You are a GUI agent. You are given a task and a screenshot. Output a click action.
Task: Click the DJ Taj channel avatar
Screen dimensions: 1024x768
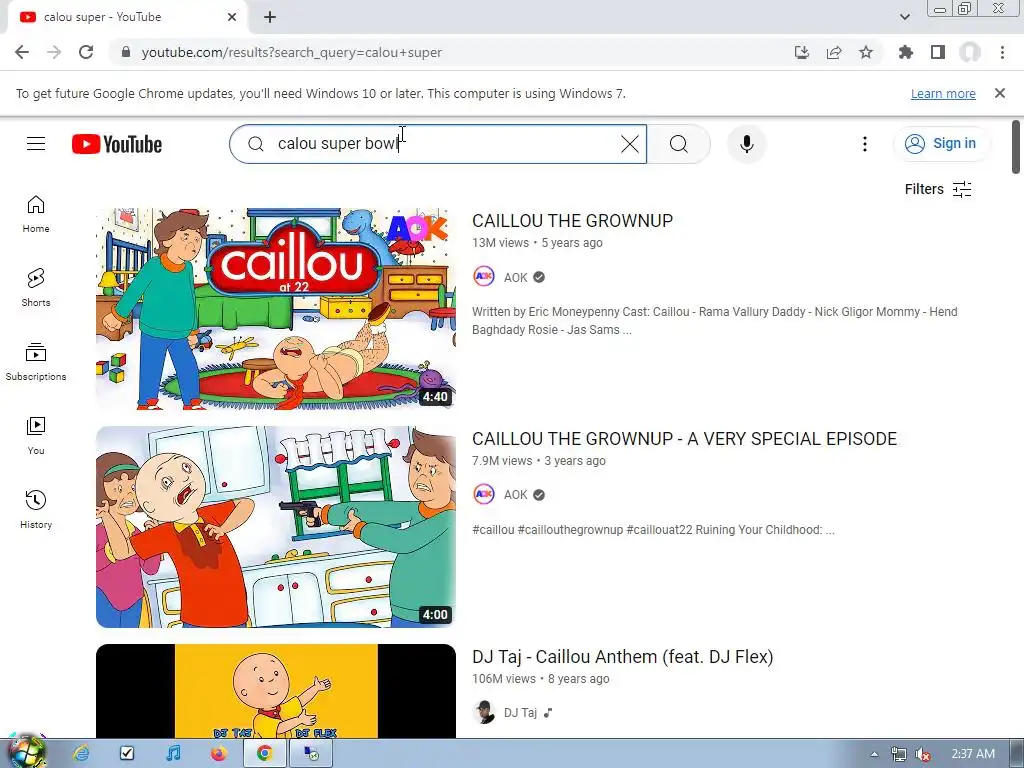click(x=484, y=712)
